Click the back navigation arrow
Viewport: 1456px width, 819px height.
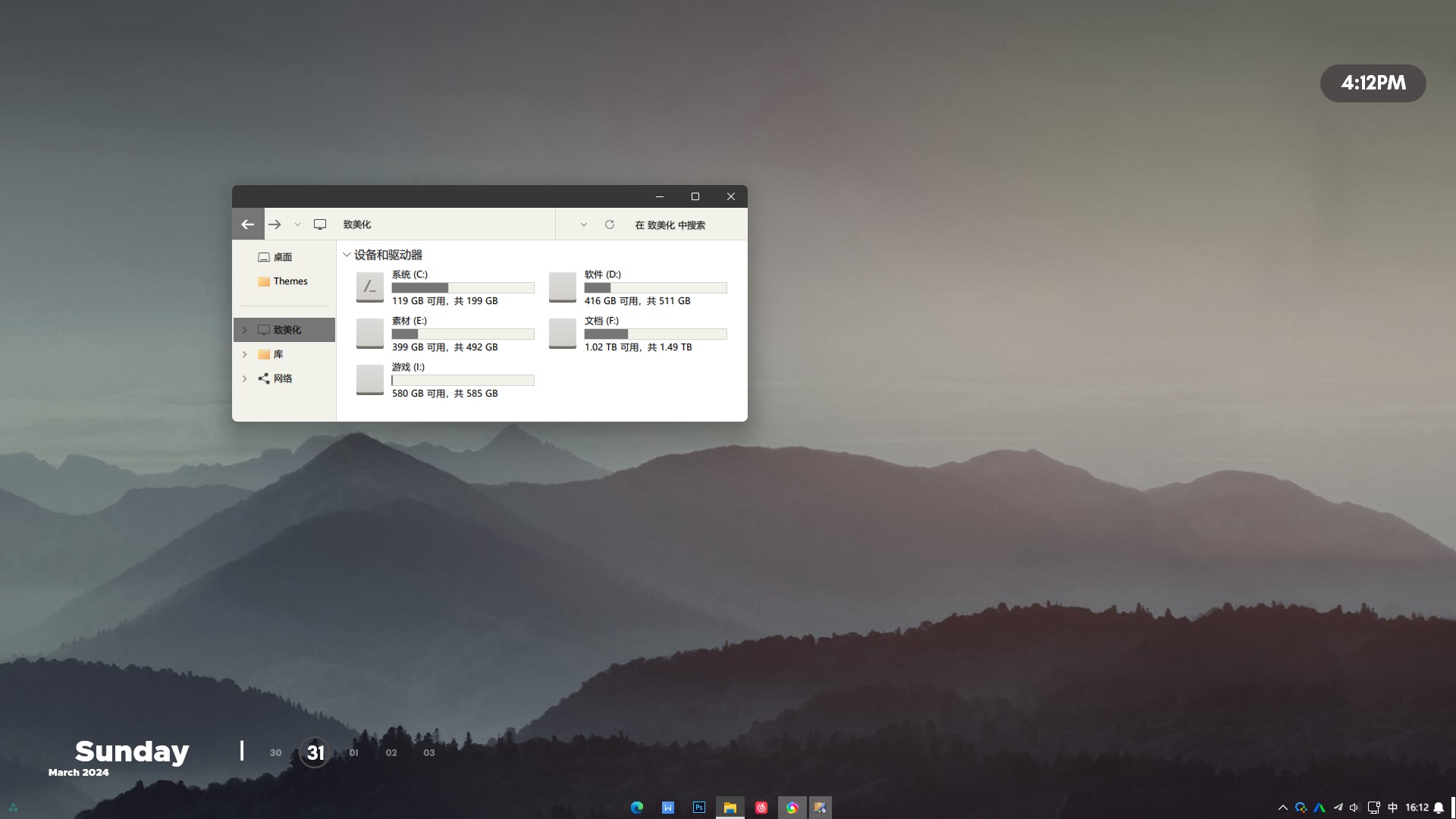tap(248, 224)
